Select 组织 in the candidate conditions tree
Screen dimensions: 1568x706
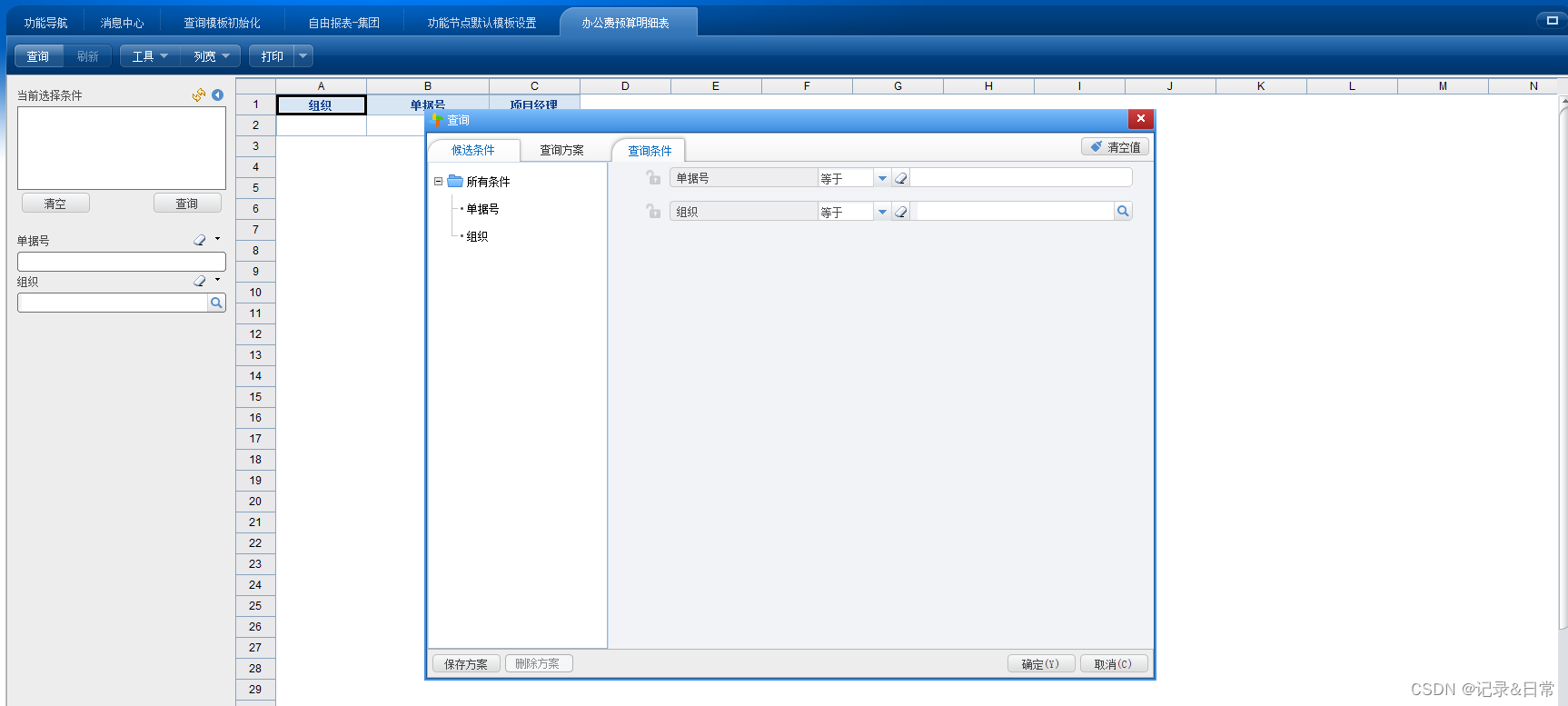[477, 236]
